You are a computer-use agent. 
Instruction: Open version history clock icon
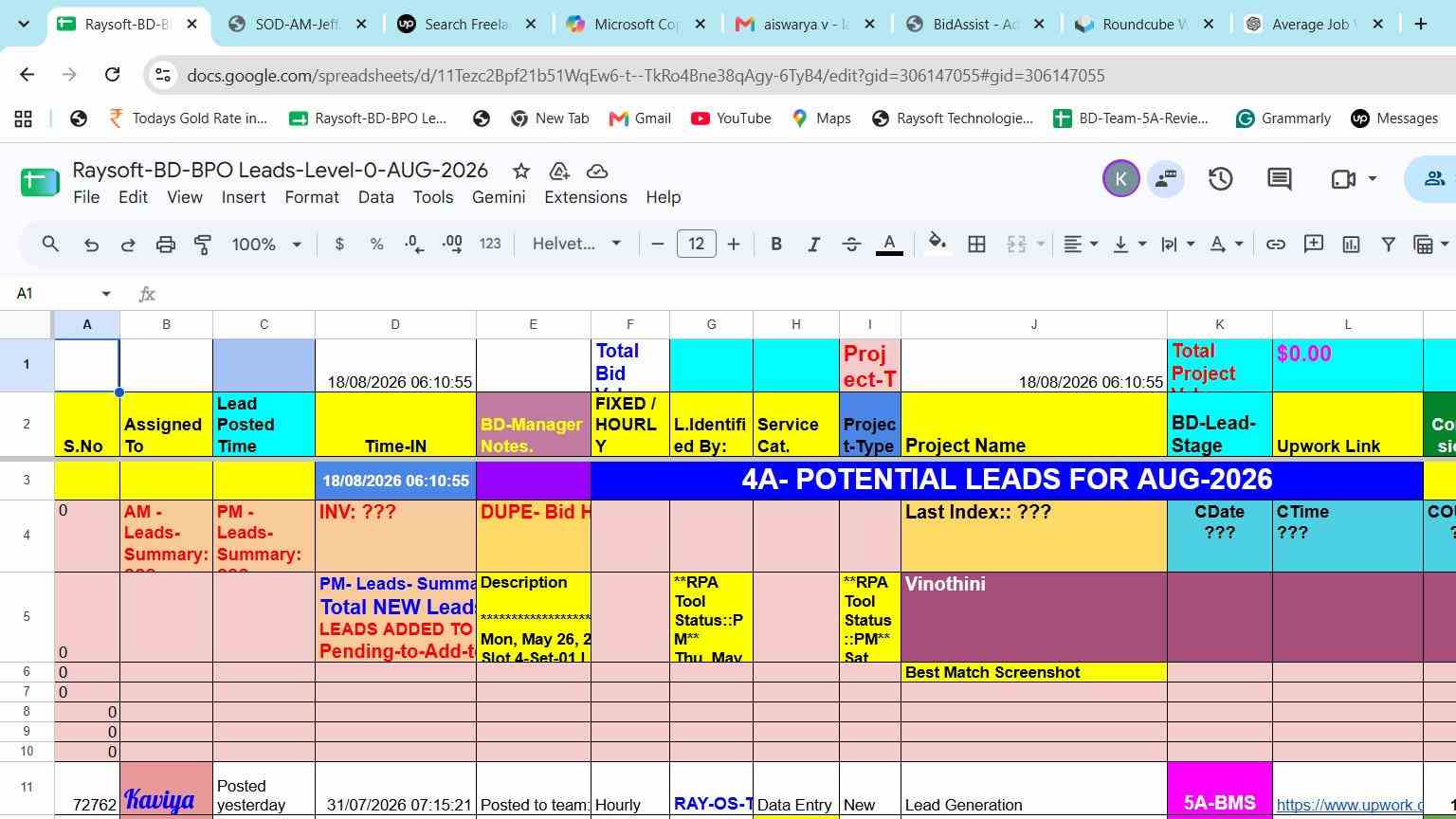tap(1220, 179)
